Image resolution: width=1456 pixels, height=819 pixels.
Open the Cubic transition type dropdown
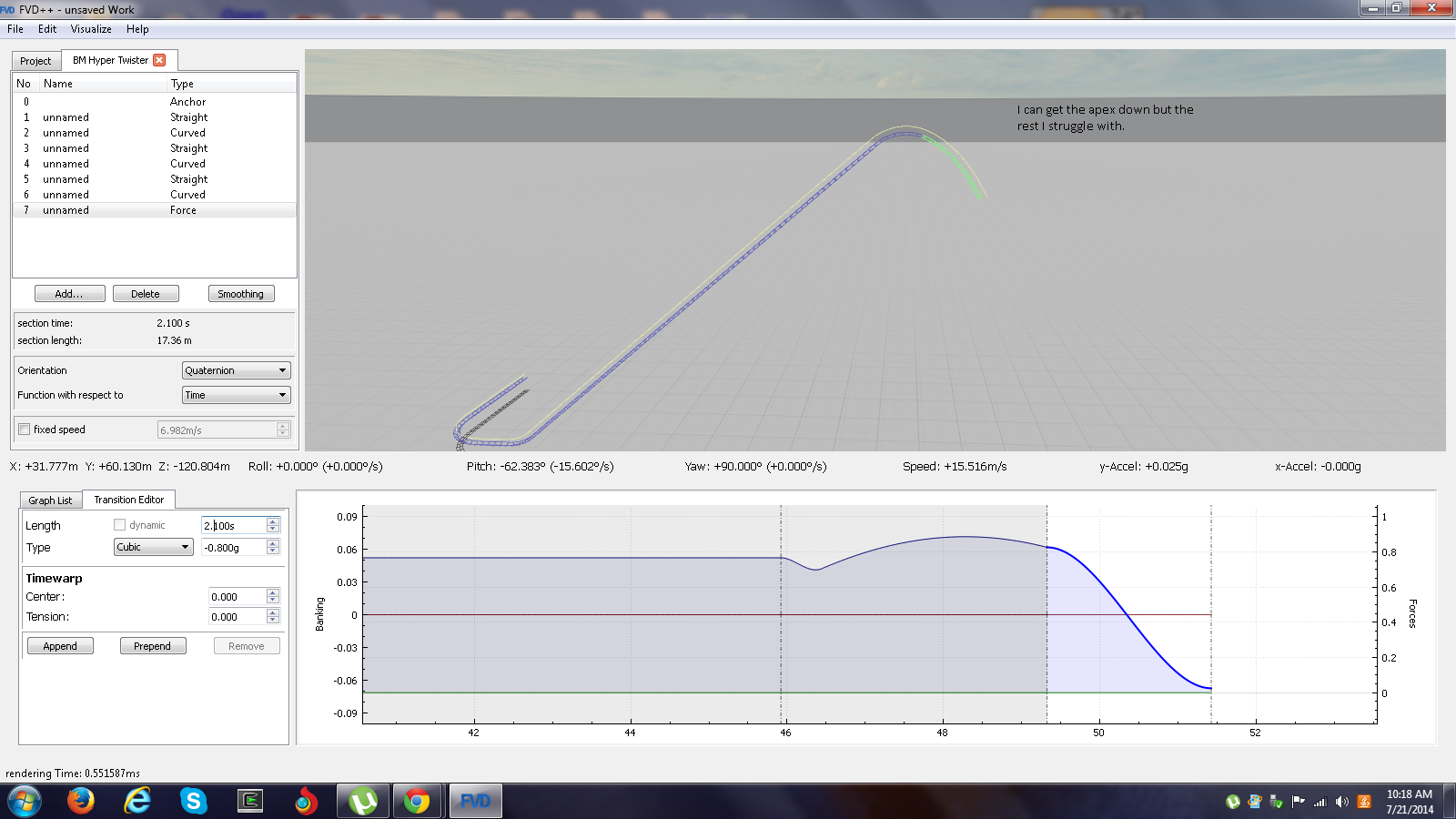click(153, 547)
